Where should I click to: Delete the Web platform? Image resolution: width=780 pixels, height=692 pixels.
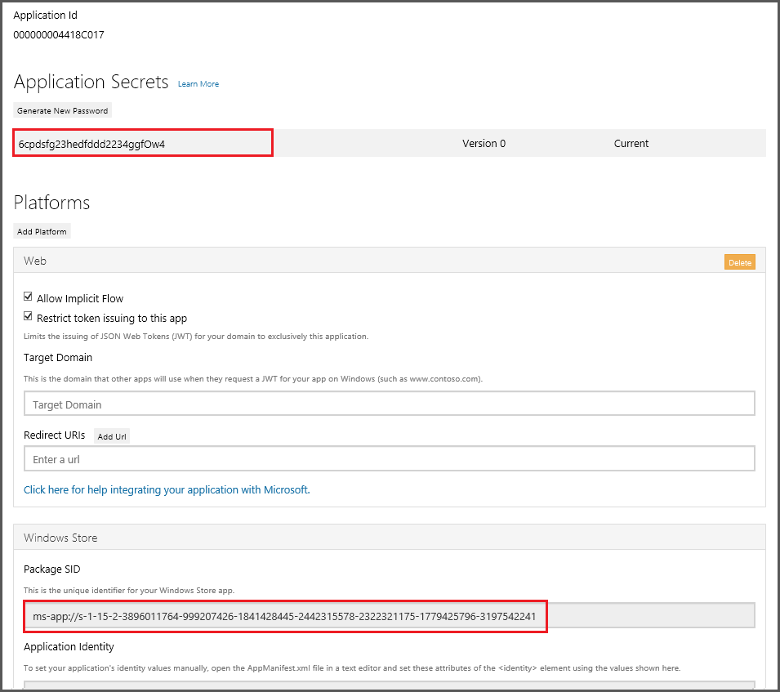pos(739,262)
